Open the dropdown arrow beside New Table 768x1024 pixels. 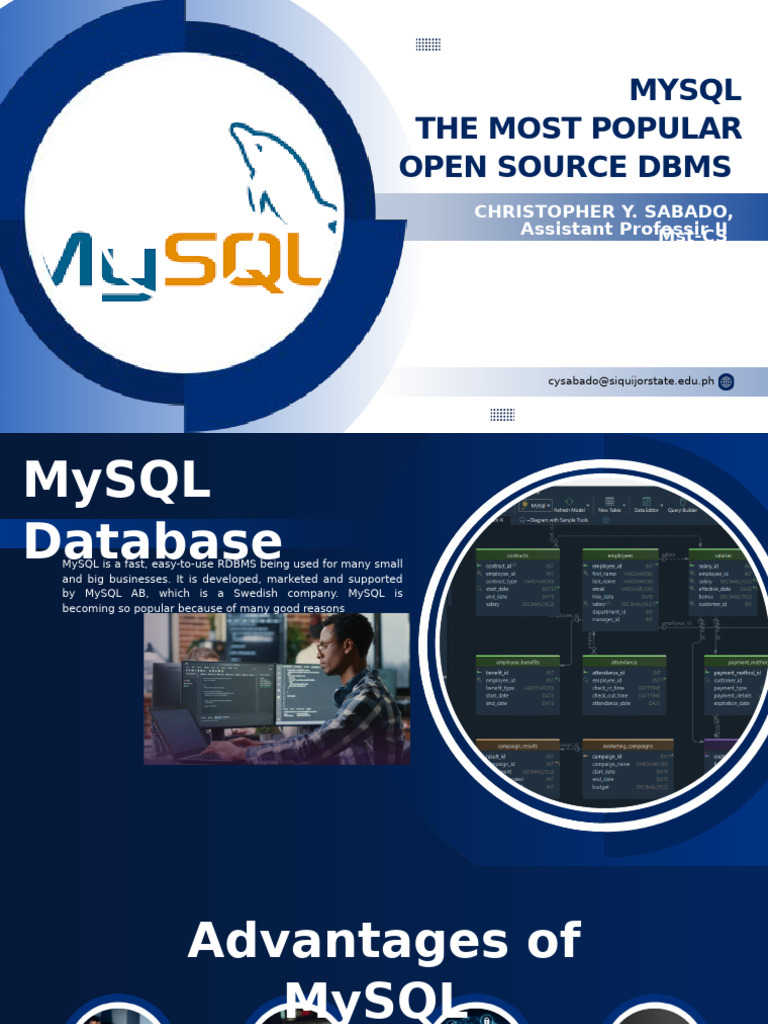(625, 506)
